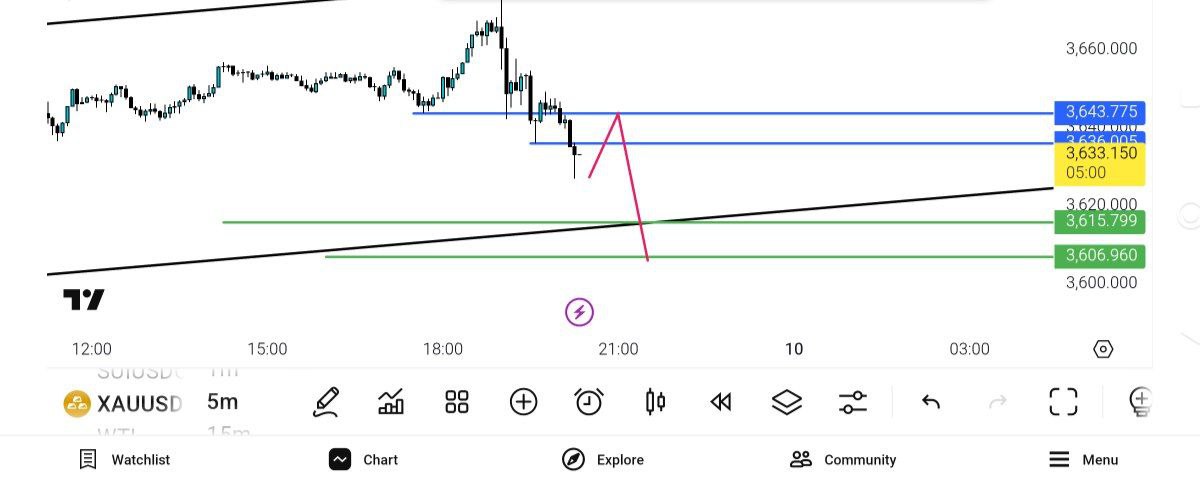Open chart settings sliders icon
This screenshot has width=1200, height=484.
click(853, 402)
